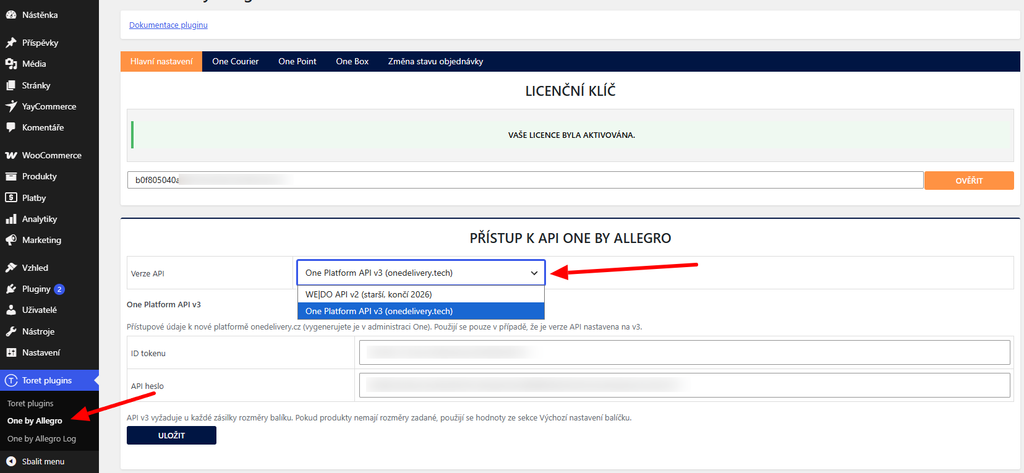Viewport: 1024px width, 473px height.
Task: Click the Analytiky menu label
Action: point(40,219)
